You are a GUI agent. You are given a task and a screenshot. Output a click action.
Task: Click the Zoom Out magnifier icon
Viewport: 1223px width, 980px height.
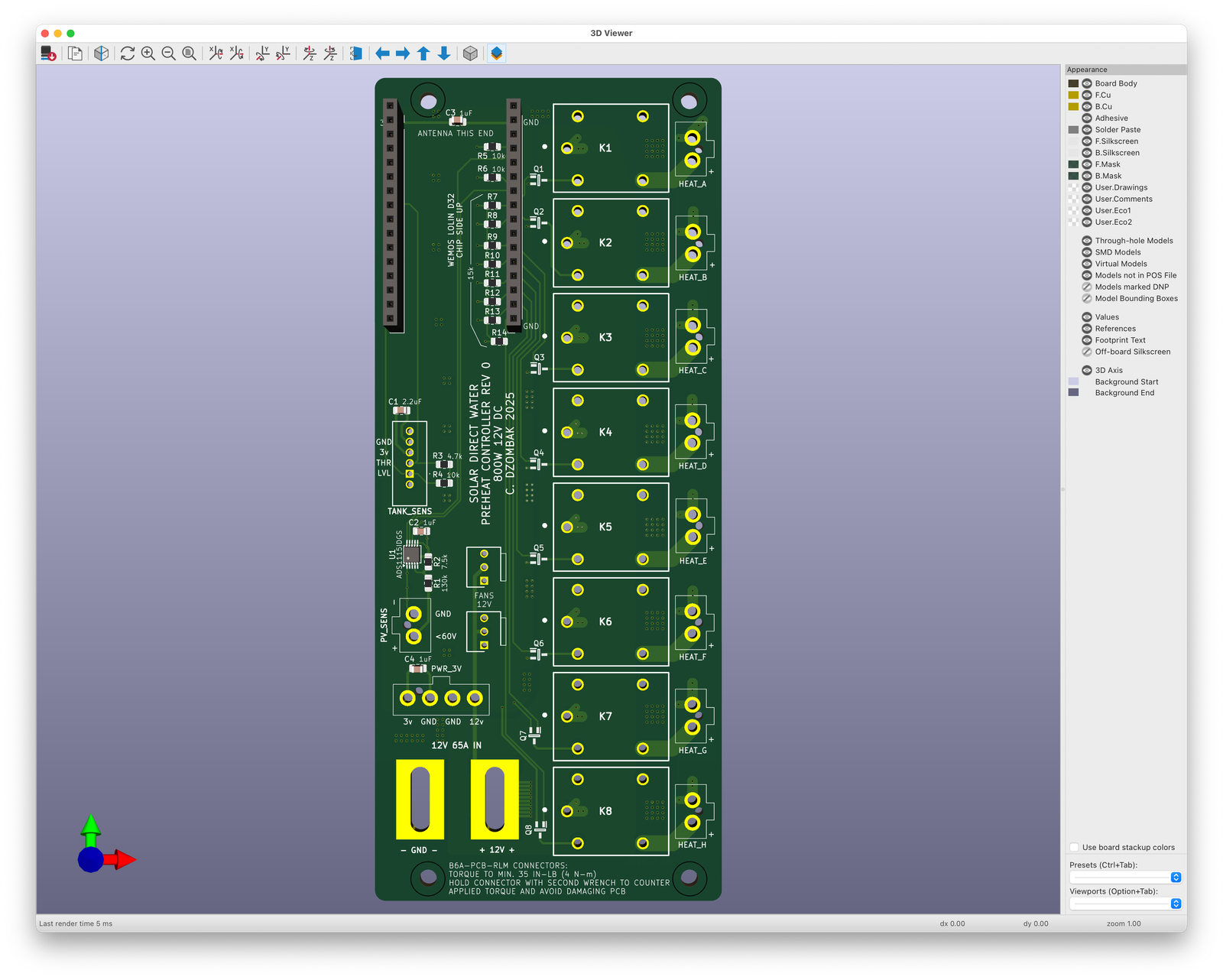click(x=169, y=54)
